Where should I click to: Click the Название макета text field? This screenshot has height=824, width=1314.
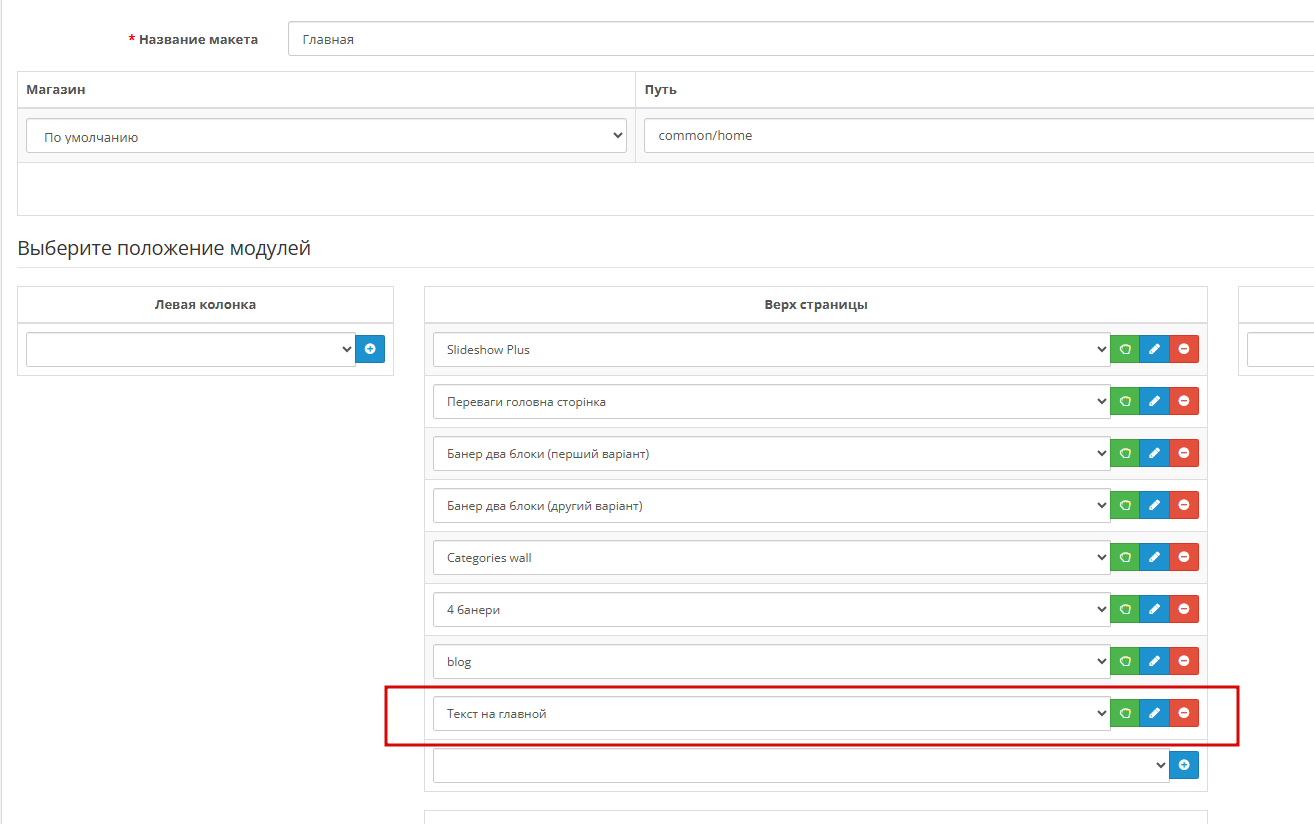[x=800, y=40]
